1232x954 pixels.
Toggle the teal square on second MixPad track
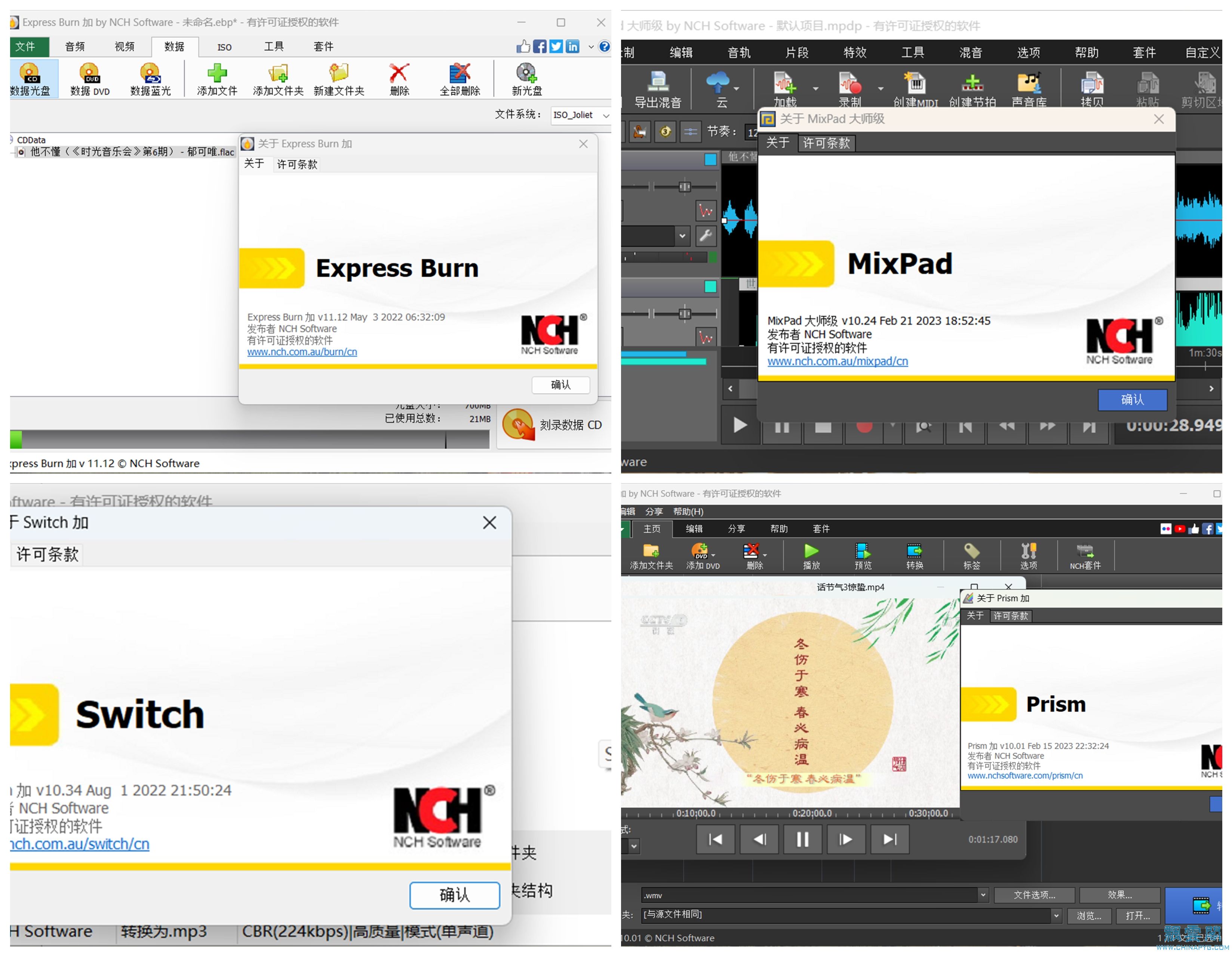tap(710, 286)
